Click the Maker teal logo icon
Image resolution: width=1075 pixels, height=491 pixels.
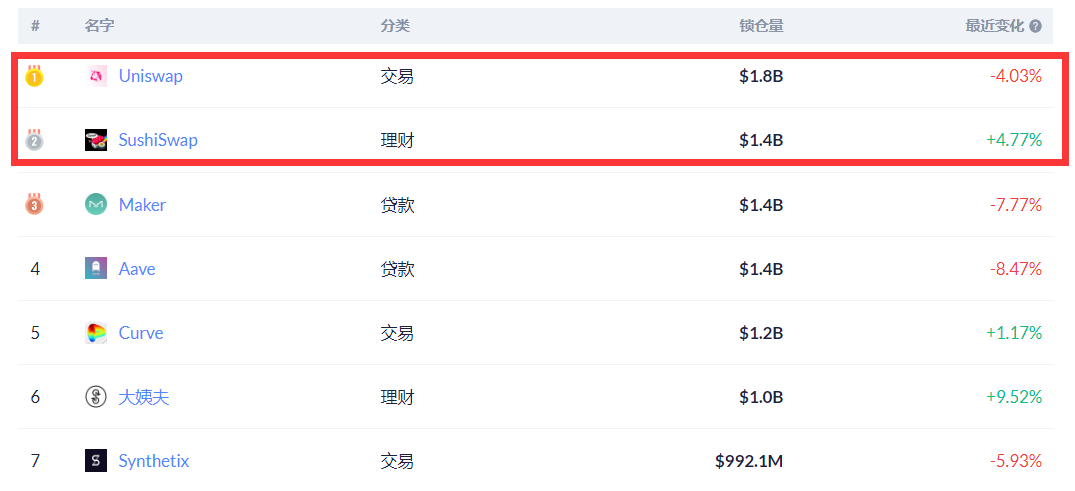[96, 204]
